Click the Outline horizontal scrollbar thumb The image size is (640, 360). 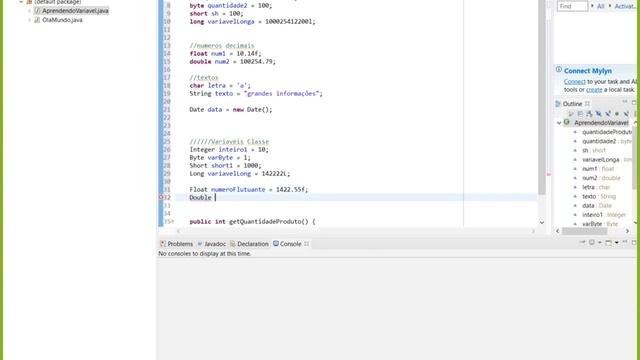point(584,231)
